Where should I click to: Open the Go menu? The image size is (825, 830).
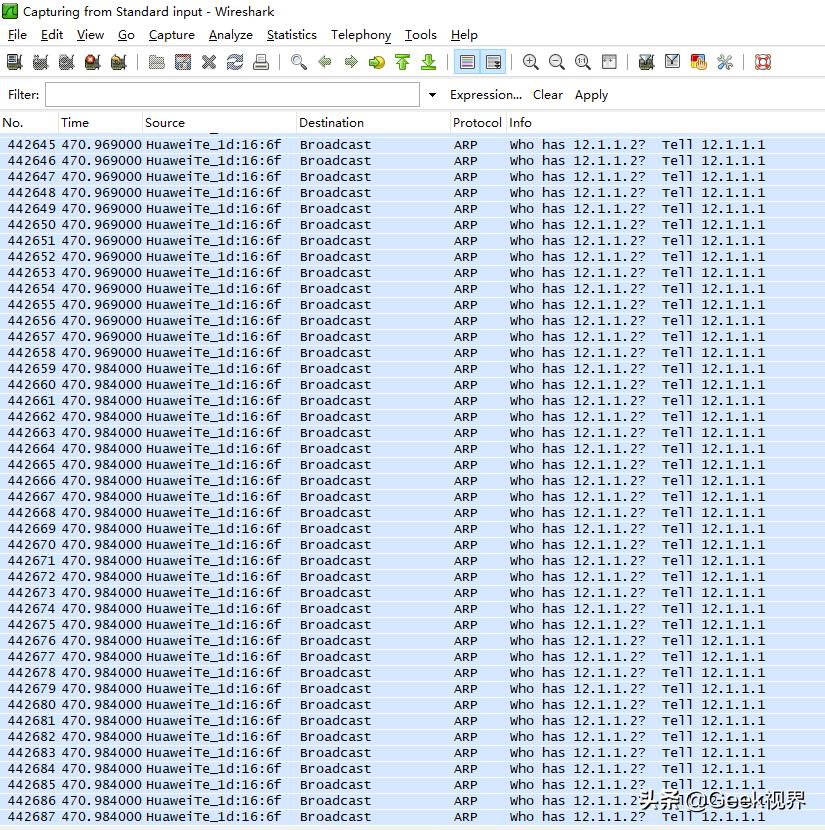126,34
